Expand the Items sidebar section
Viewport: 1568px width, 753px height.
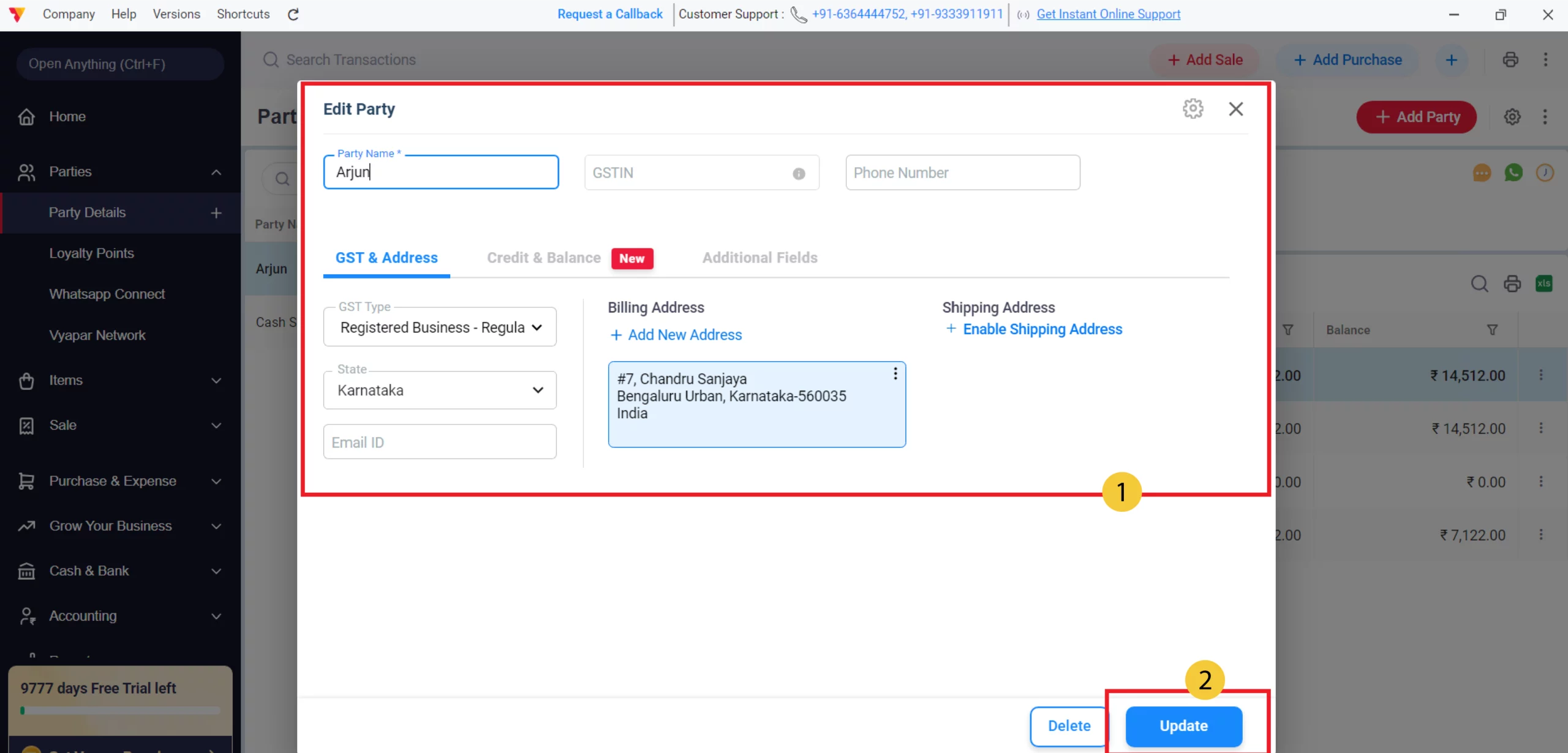pos(216,380)
